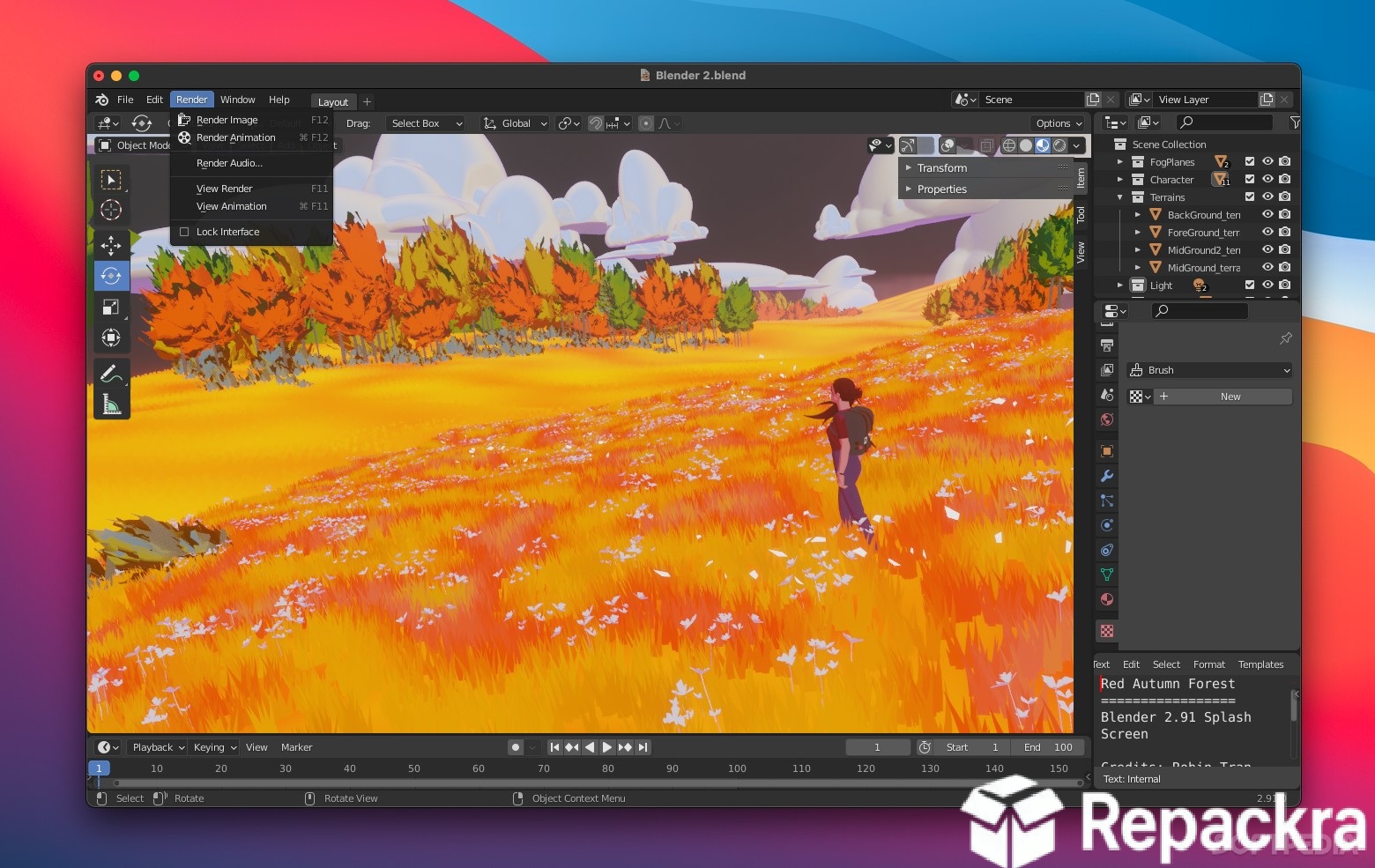The width and height of the screenshot is (1375, 868).
Task: Uncheck the Terrains collection checkbox
Action: [x=1249, y=197]
